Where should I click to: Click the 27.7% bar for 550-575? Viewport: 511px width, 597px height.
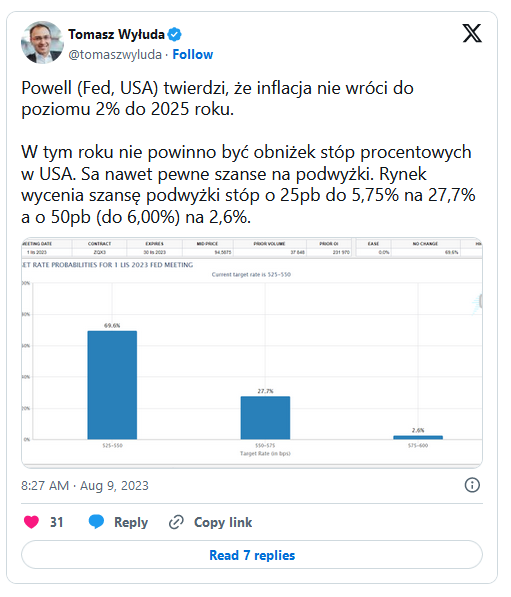pyautogui.click(x=265, y=417)
